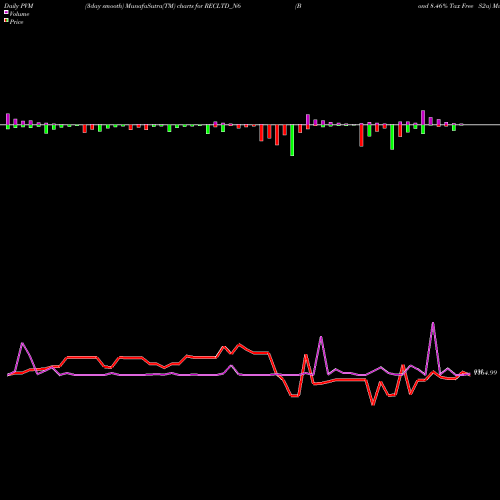Click the Volume legend color swatch
Screen dimensions: 500x500
coord(6,13)
